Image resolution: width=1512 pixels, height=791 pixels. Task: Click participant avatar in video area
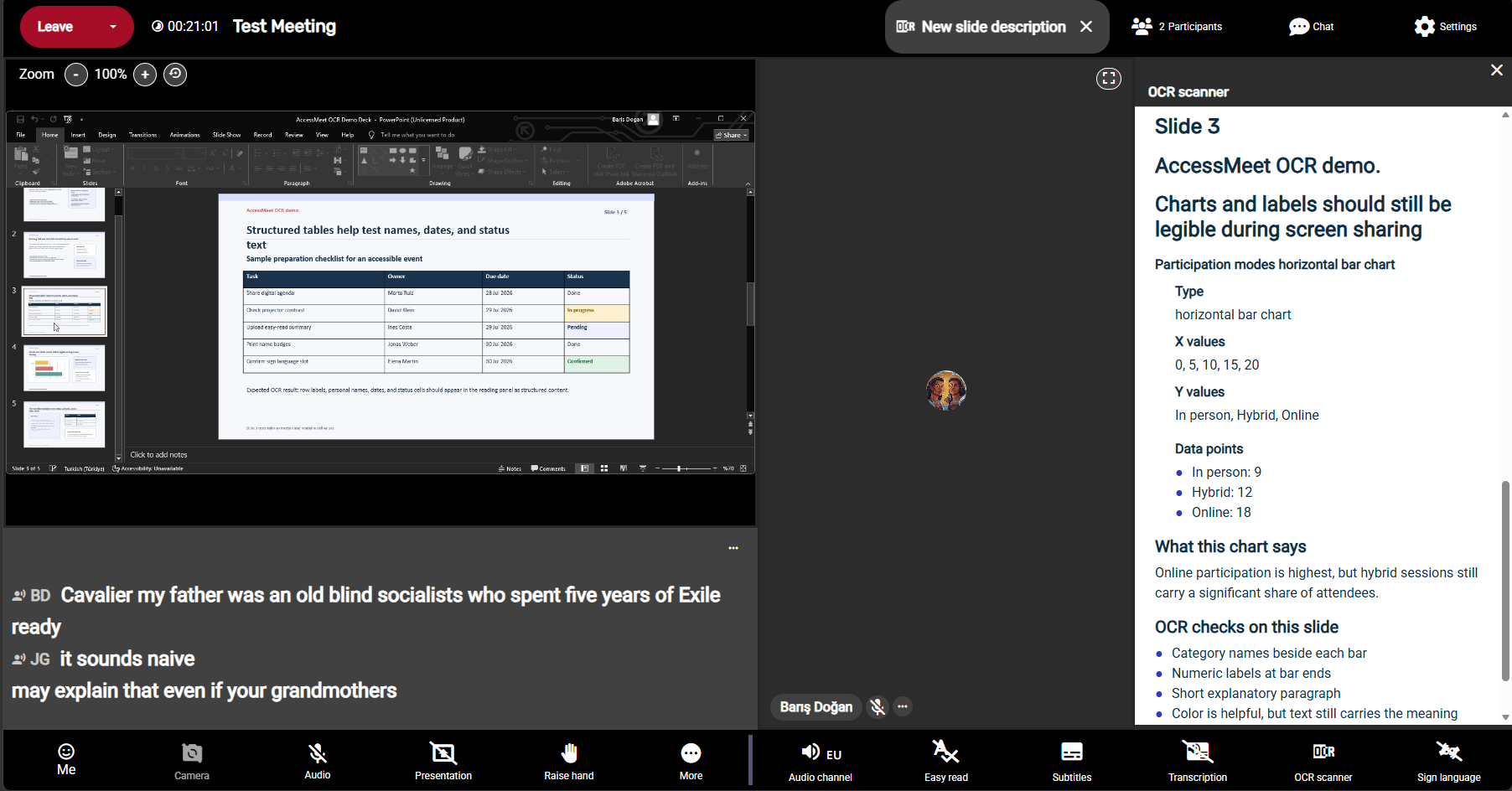pyautogui.click(x=946, y=390)
